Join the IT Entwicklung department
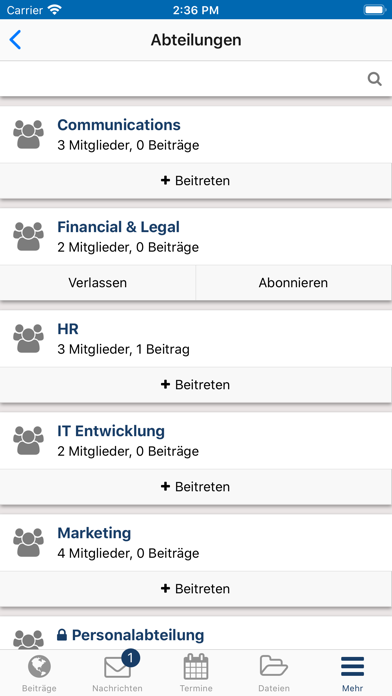 click(x=196, y=487)
